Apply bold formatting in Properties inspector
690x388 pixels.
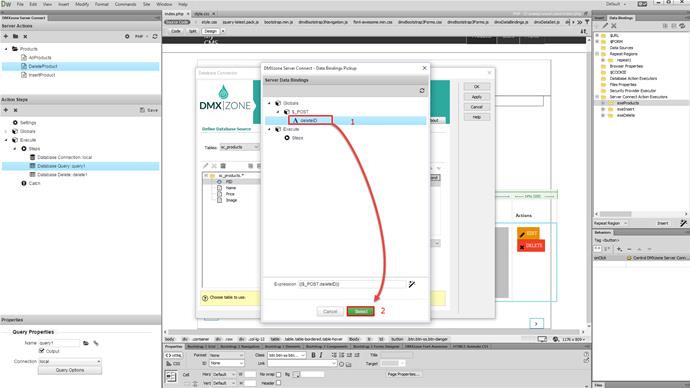click(313, 355)
